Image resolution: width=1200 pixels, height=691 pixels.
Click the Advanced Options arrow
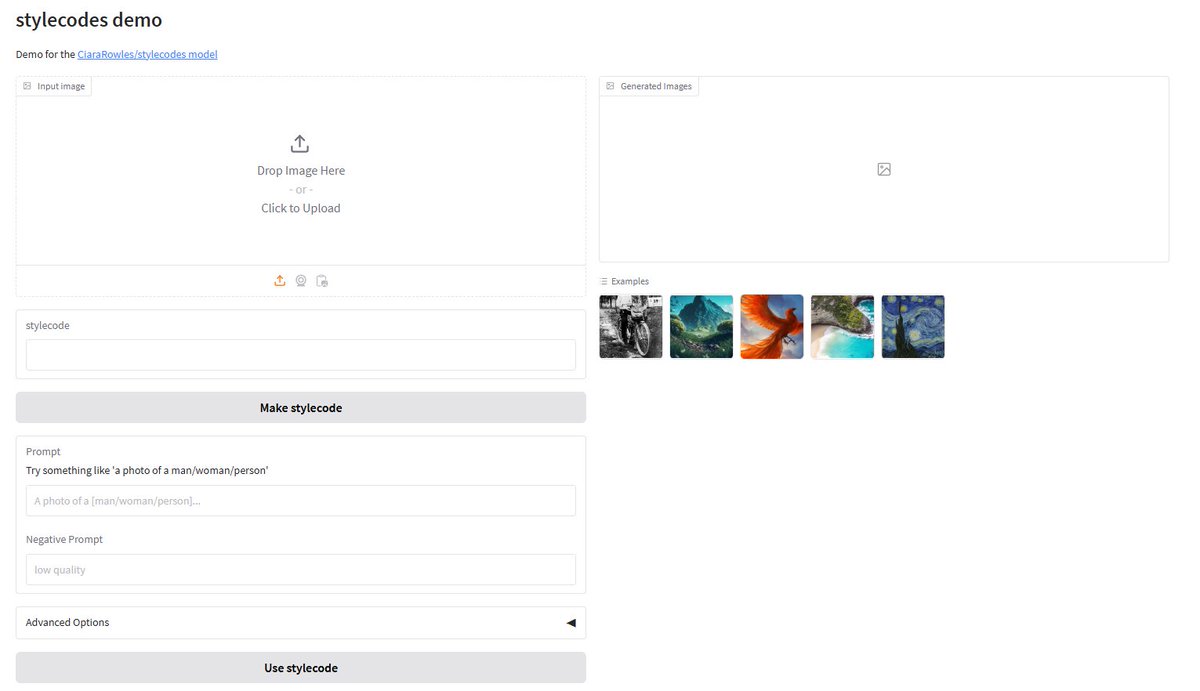coord(571,622)
